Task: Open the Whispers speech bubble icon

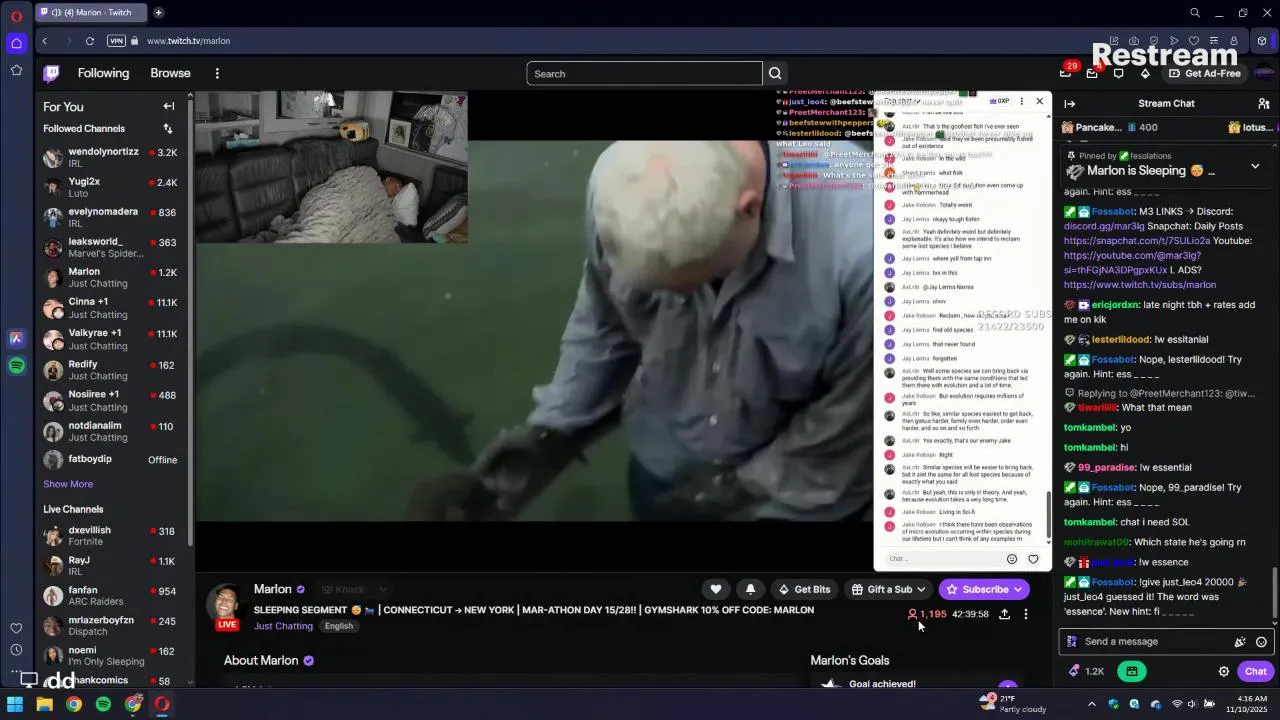Action: tap(1118, 73)
